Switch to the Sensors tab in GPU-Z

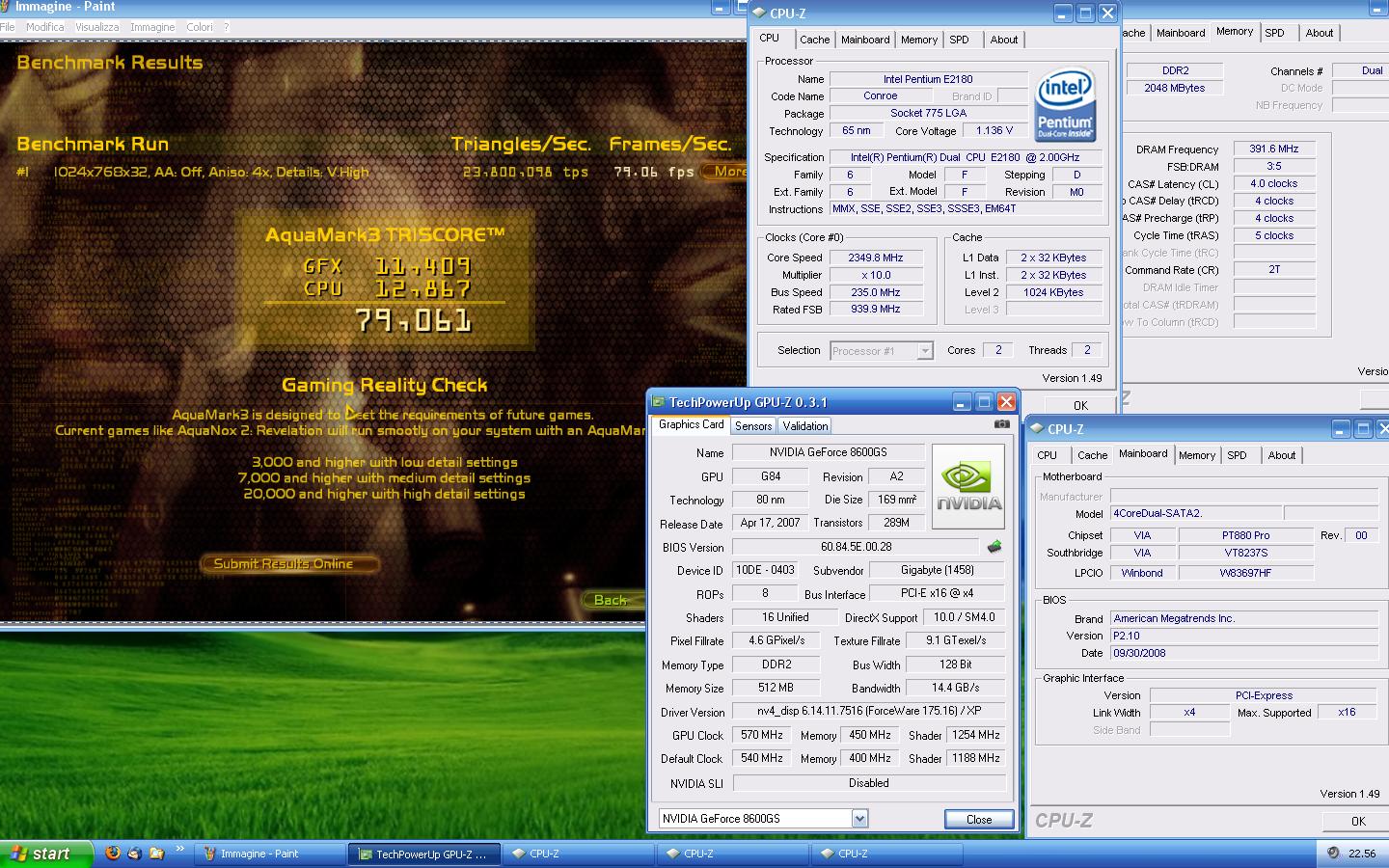[753, 426]
